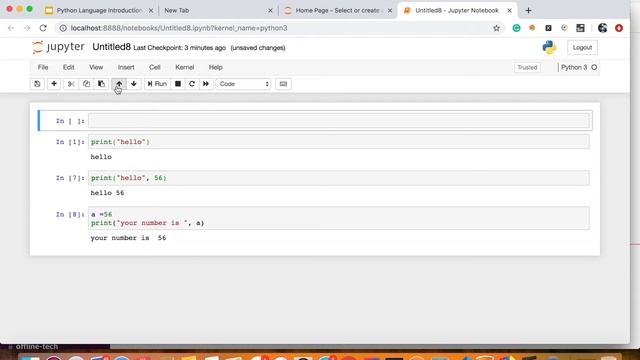The image size is (640, 360).
Task: Close the New Tab browser tab
Action: (x=270, y=11)
